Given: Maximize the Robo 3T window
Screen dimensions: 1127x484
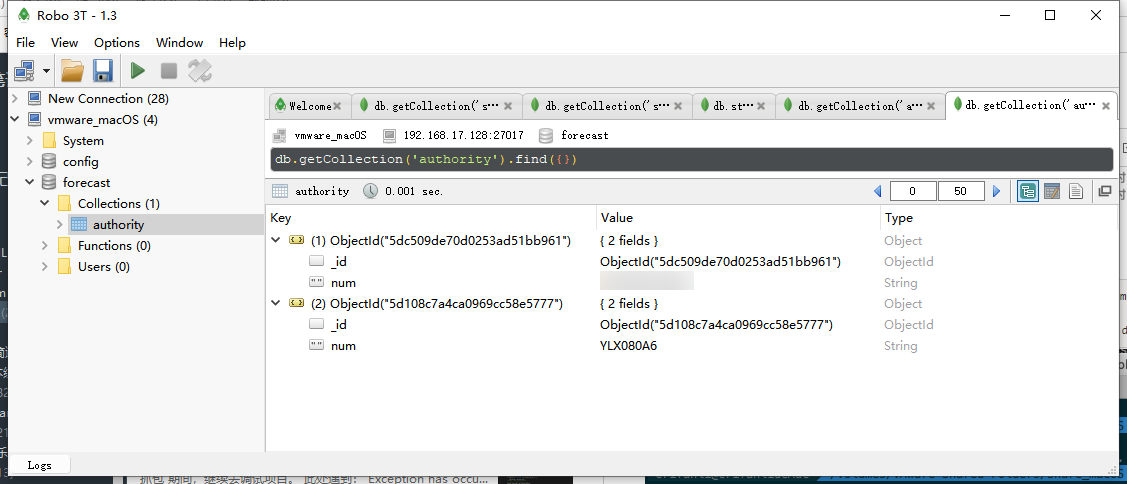Looking at the screenshot, I should [x=1049, y=14].
